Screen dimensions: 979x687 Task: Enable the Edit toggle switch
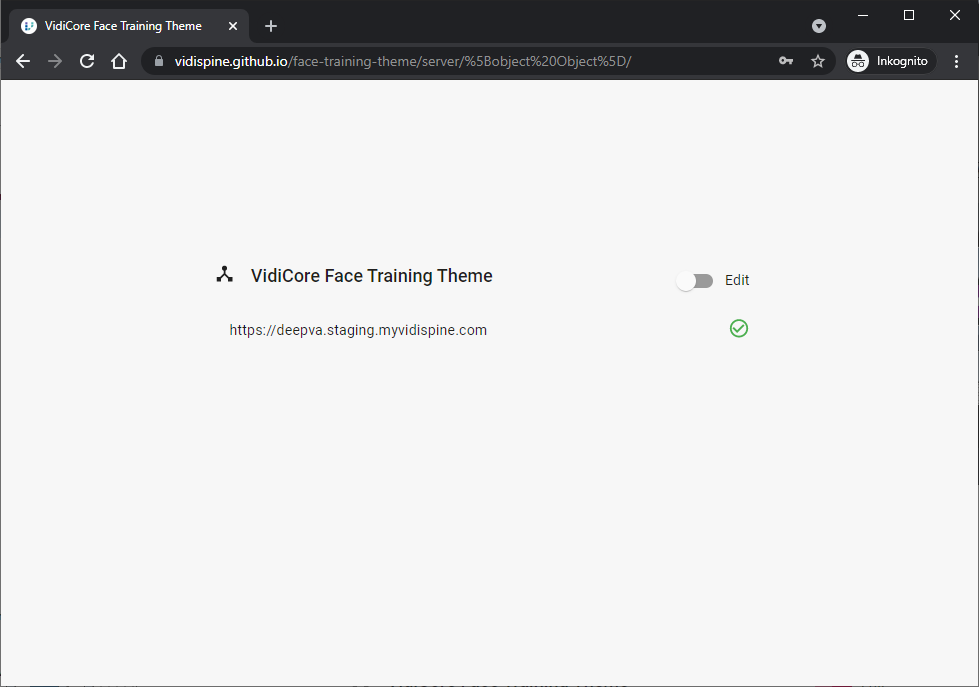point(694,281)
